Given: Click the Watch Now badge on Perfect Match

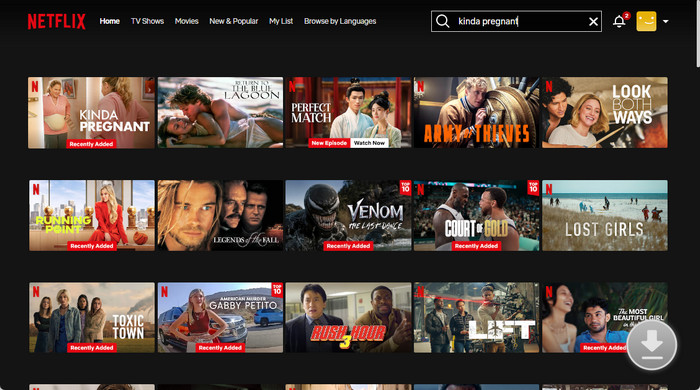Looking at the screenshot, I should tap(369, 143).
